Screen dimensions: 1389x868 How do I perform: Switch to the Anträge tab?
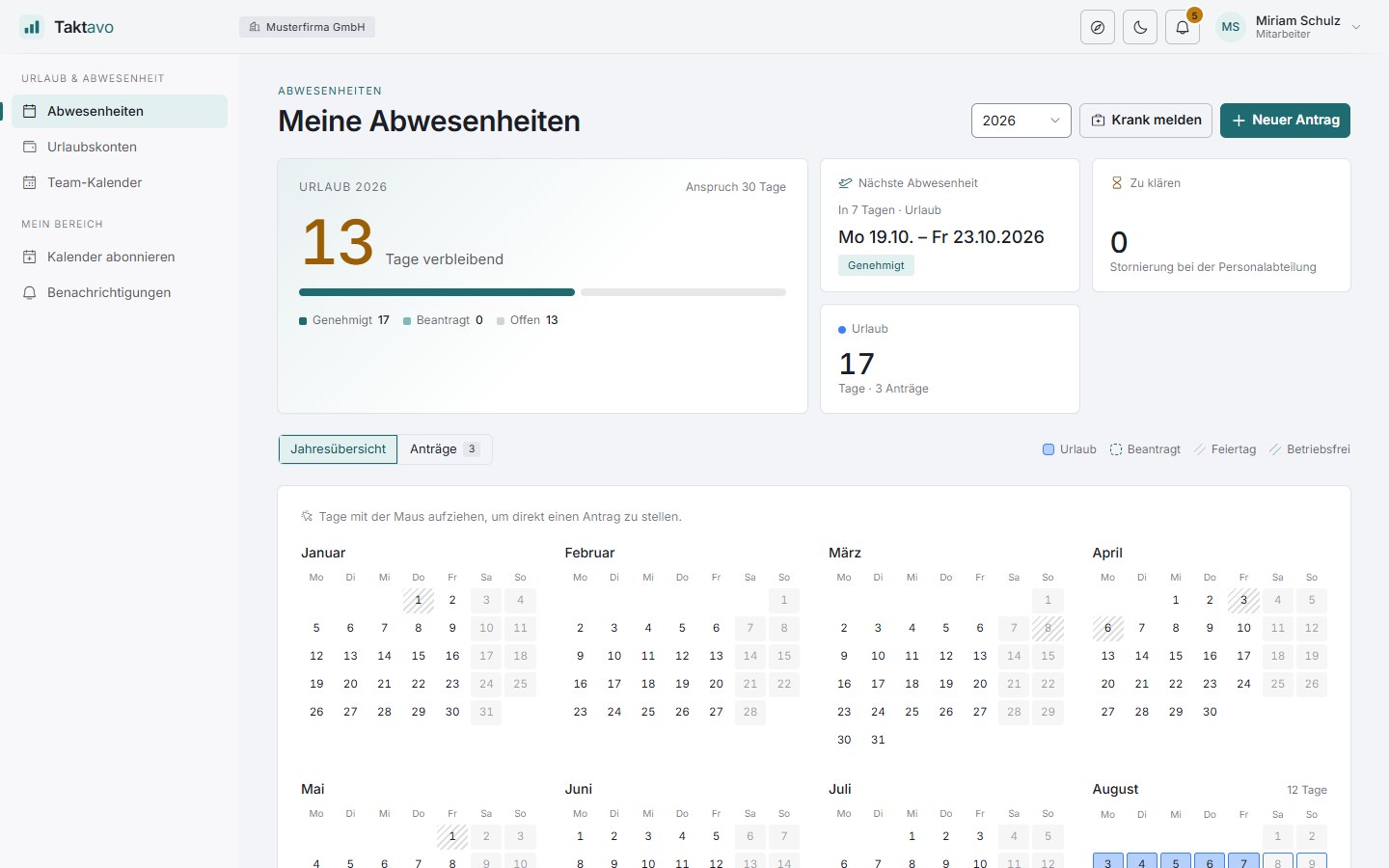pyautogui.click(x=445, y=449)
